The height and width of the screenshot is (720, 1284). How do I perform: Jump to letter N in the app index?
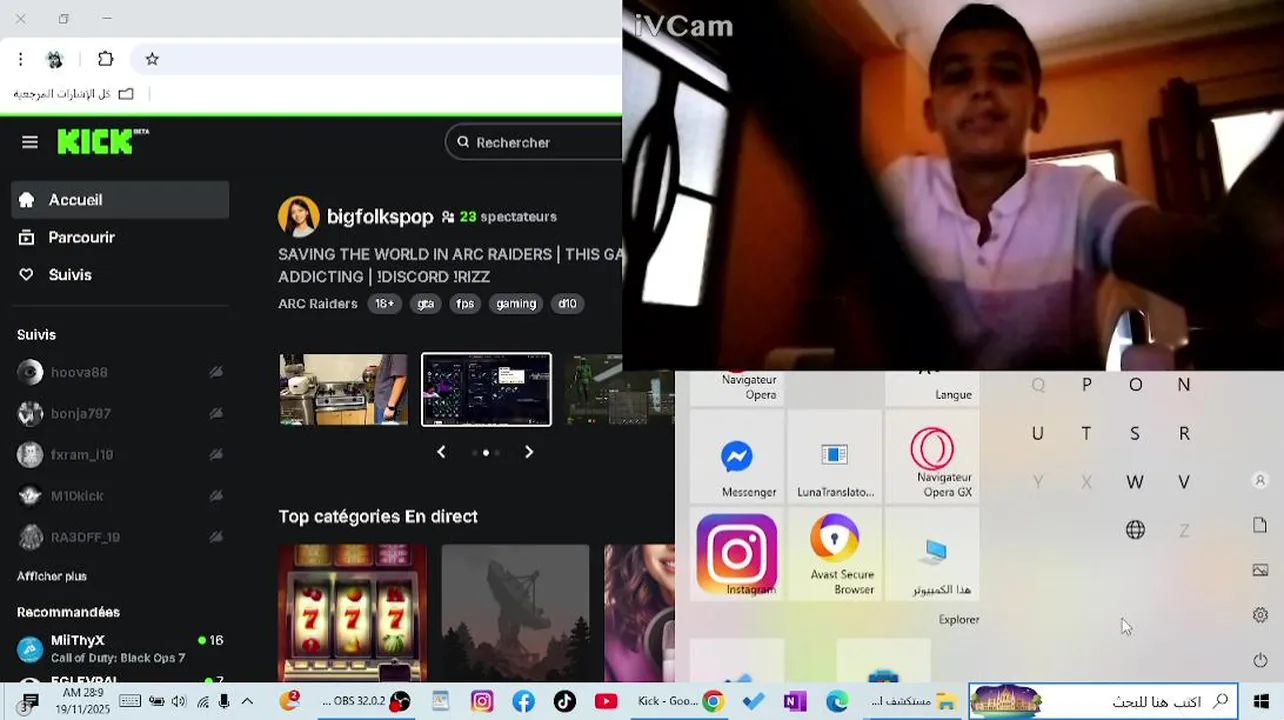pos(1184,385)
